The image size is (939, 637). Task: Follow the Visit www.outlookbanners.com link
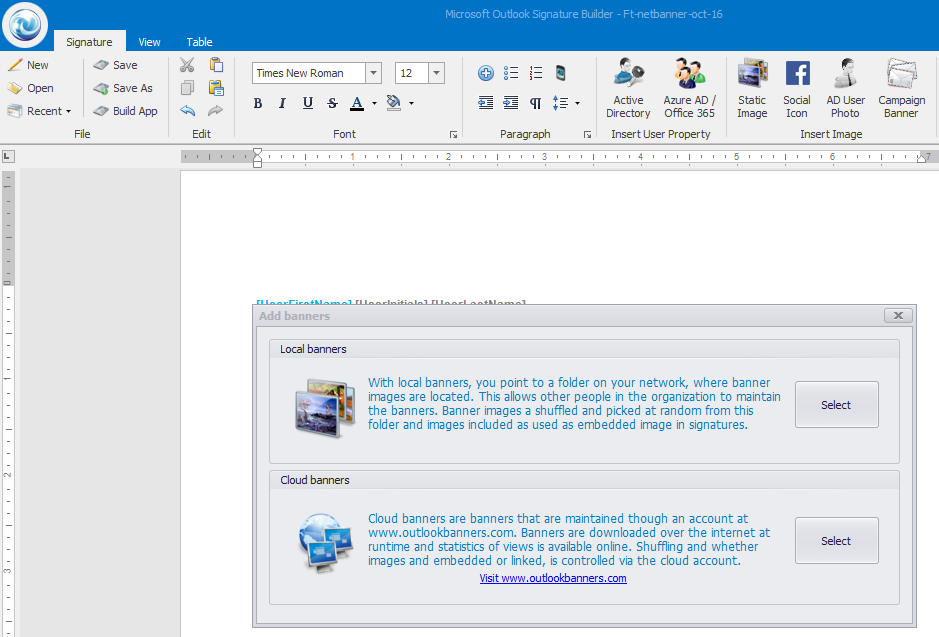(553, 578)
